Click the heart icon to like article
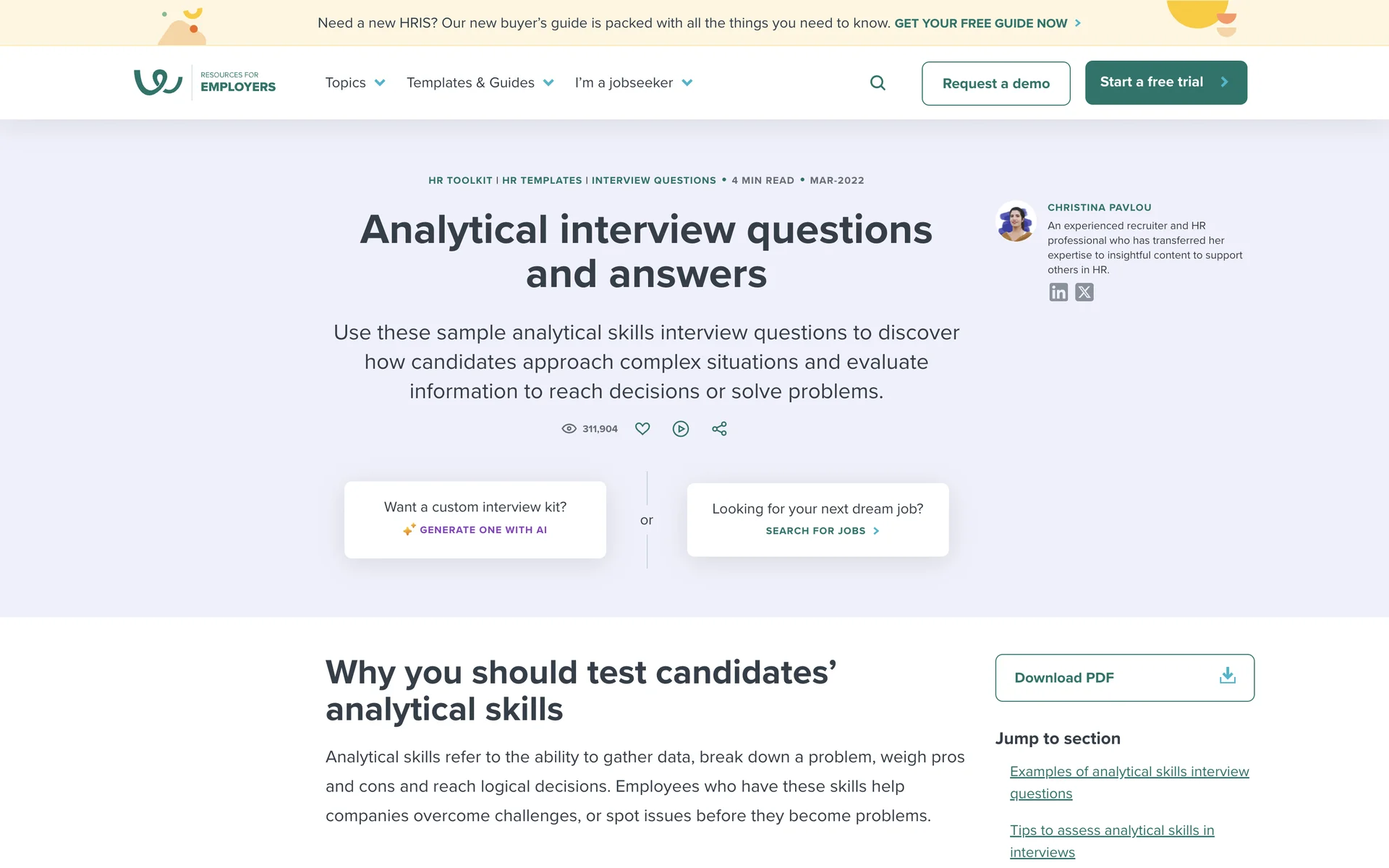 click(x=642, y=429)
